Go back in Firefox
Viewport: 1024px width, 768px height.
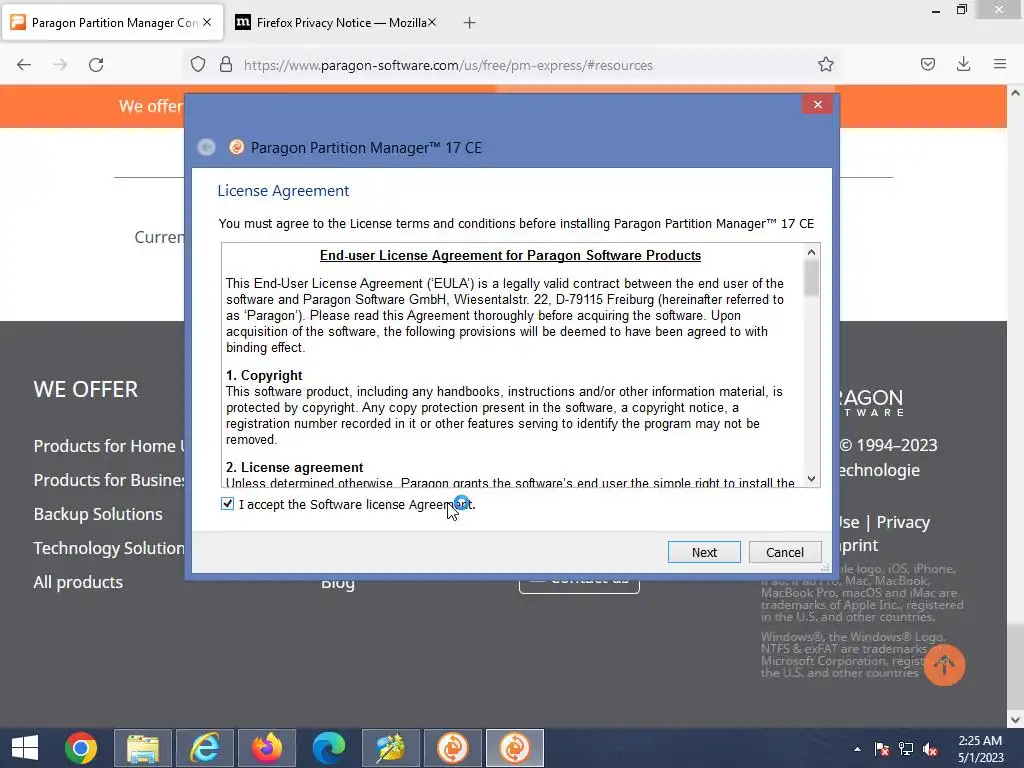click(24, 65)
